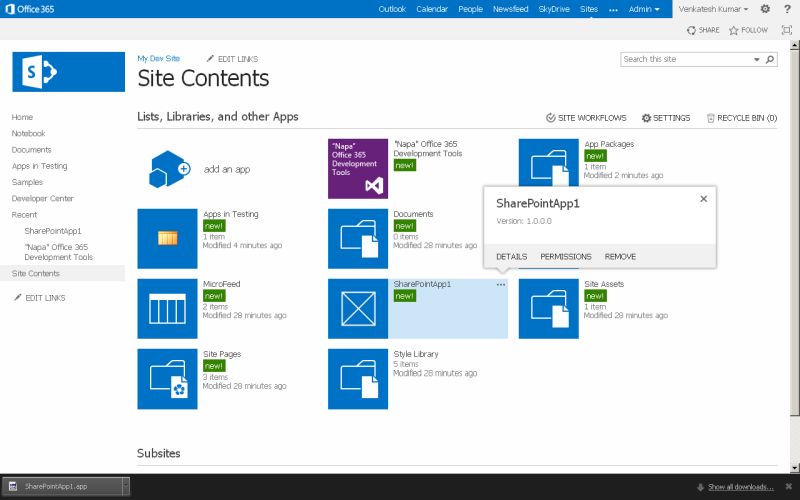Select DETAILS in the SharePointApp1 callout

511,257
